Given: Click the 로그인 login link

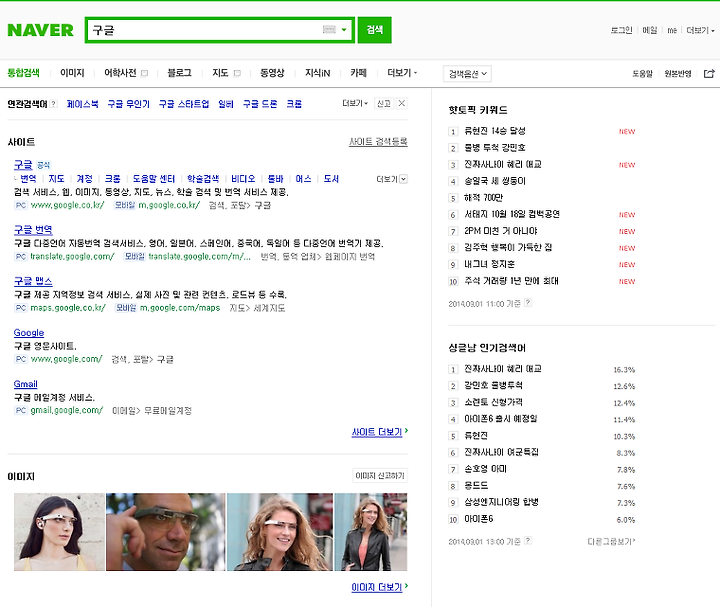Looking at the screenshot, I should tap(621, 30).
